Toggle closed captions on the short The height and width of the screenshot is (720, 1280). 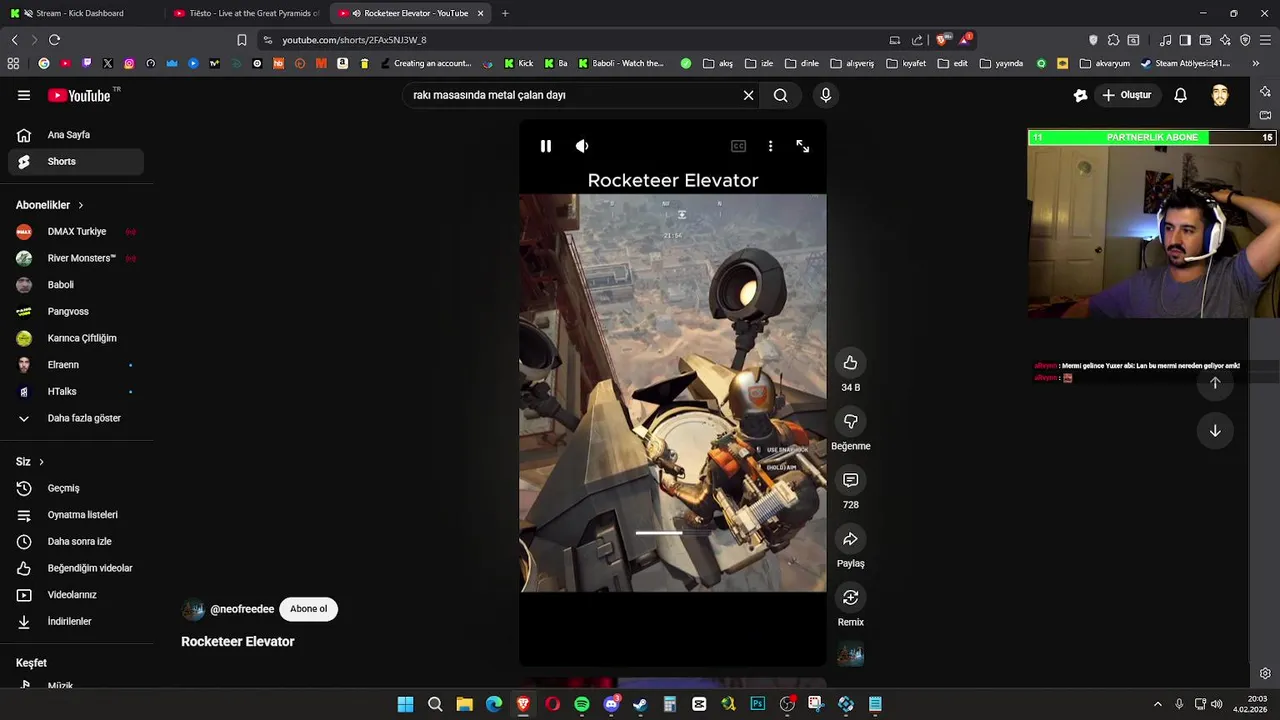738,146
